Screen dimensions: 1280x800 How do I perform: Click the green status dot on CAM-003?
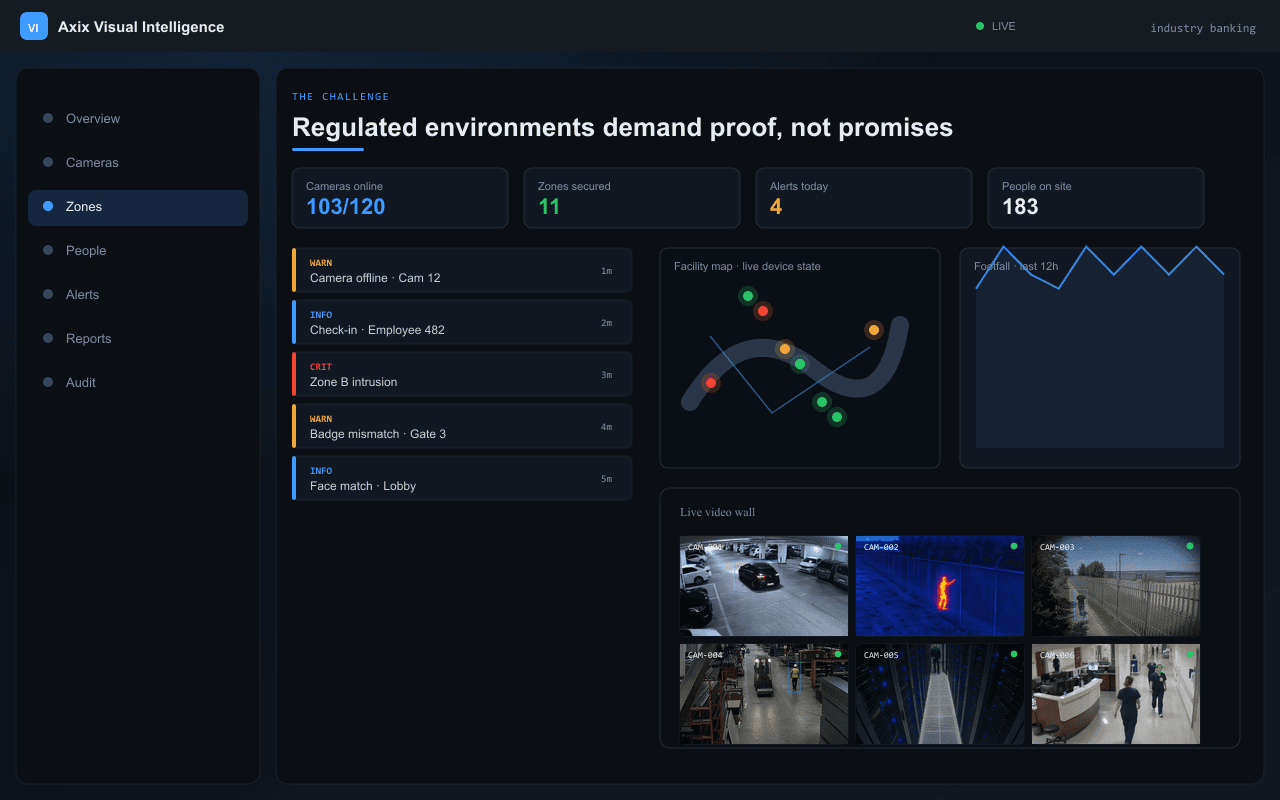click(x=1189, y=546)
